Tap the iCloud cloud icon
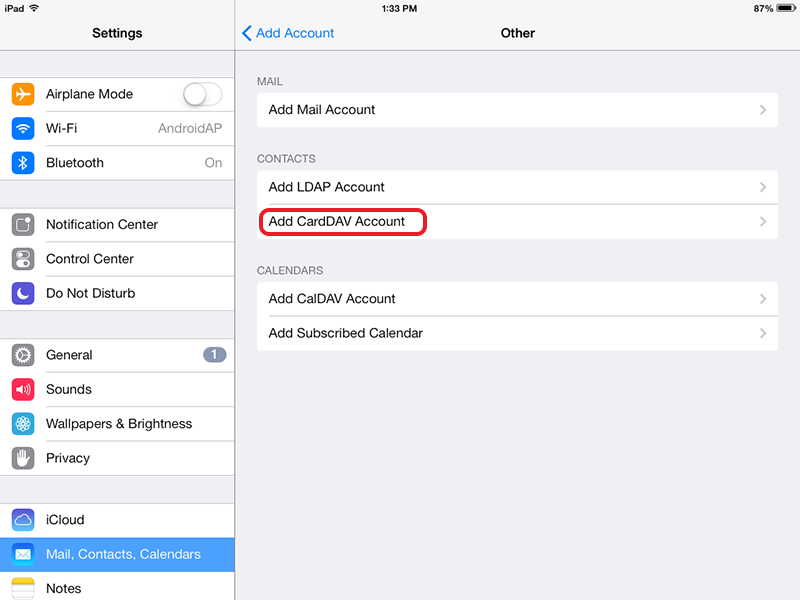Screen dimensions: 800x600 [23, 520]
